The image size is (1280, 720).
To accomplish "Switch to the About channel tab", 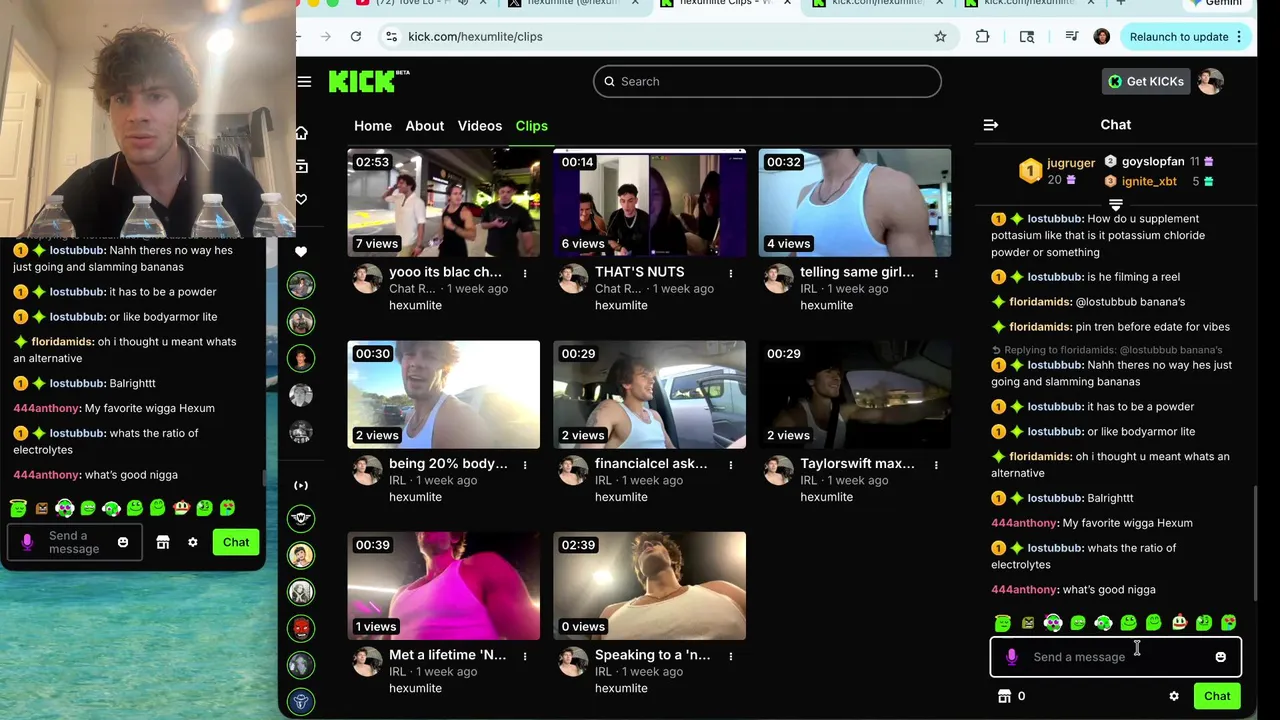I will (x=425, y=126).
